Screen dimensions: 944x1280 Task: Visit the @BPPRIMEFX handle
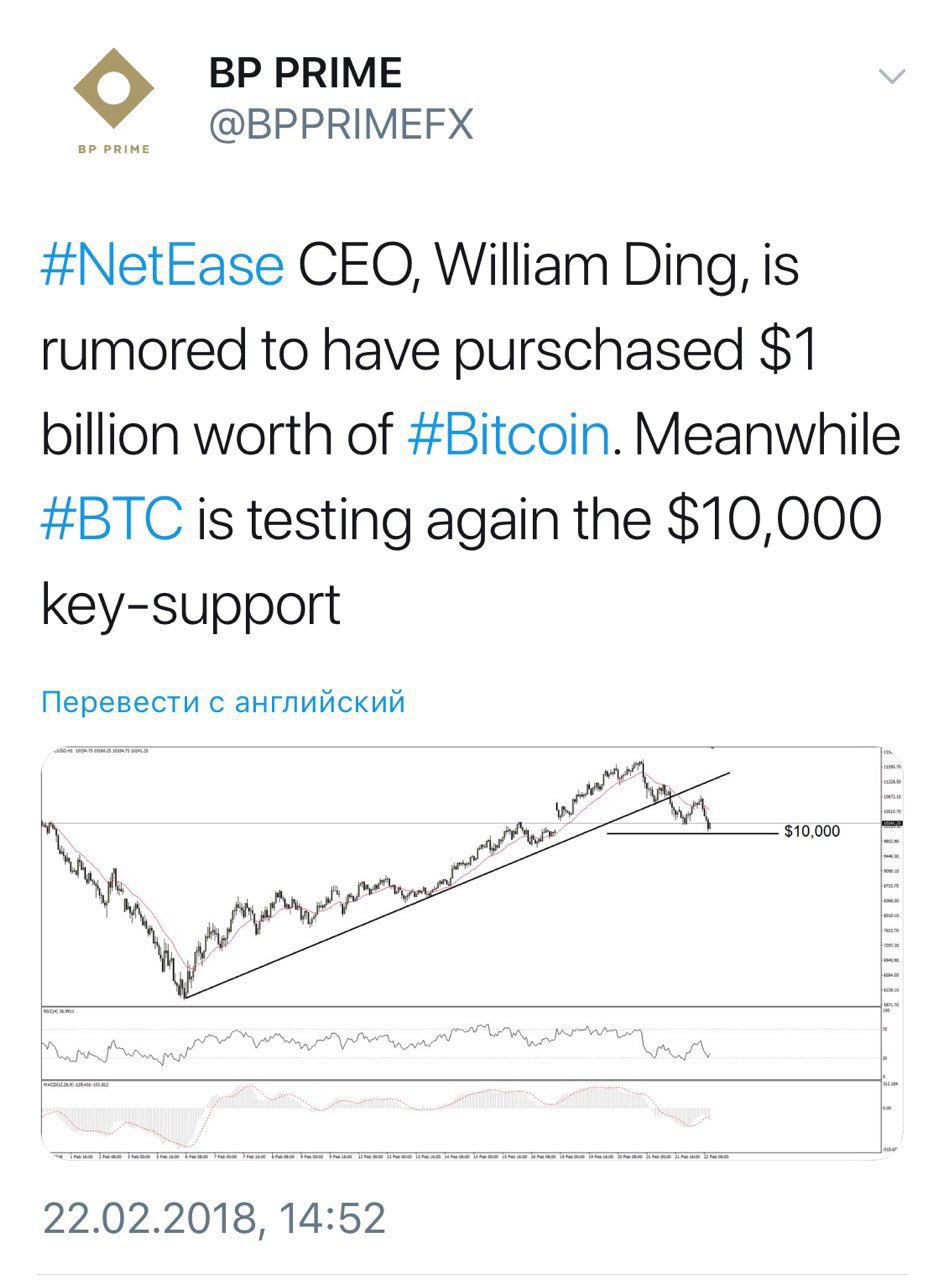[340, 126]
